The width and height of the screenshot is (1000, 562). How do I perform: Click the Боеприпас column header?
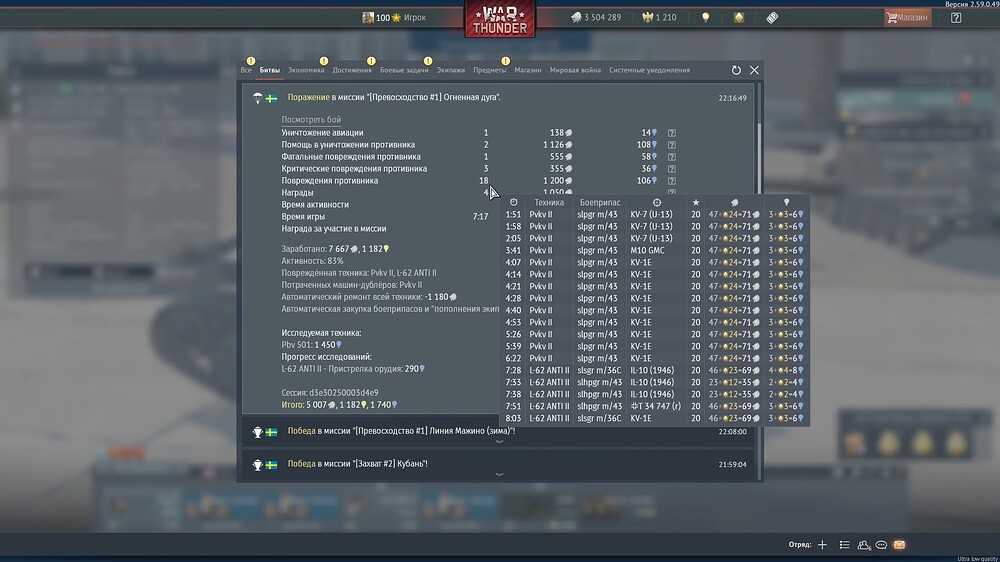coord(599,202)
